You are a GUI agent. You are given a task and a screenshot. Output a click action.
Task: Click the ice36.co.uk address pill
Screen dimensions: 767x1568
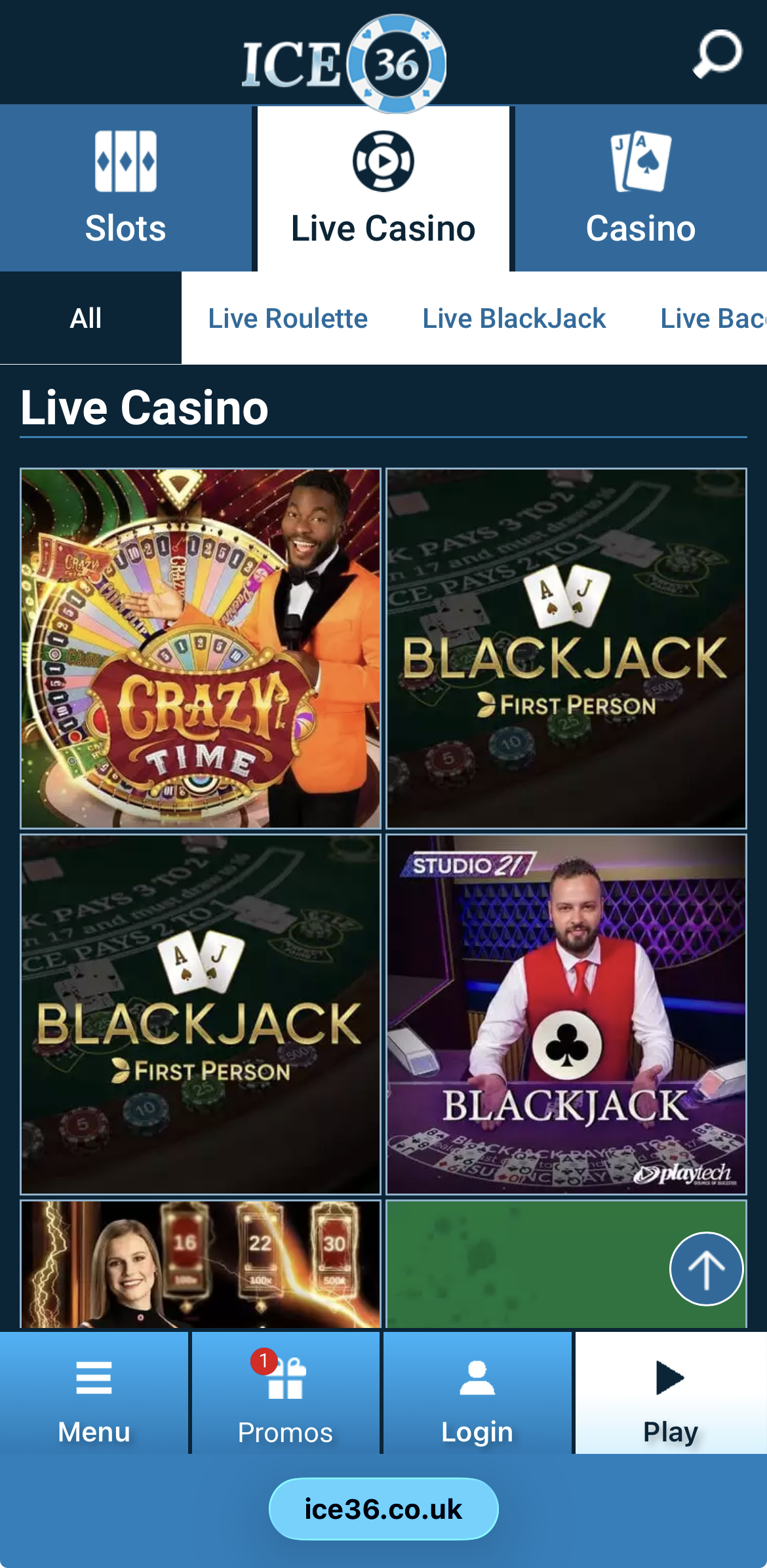383,1509
